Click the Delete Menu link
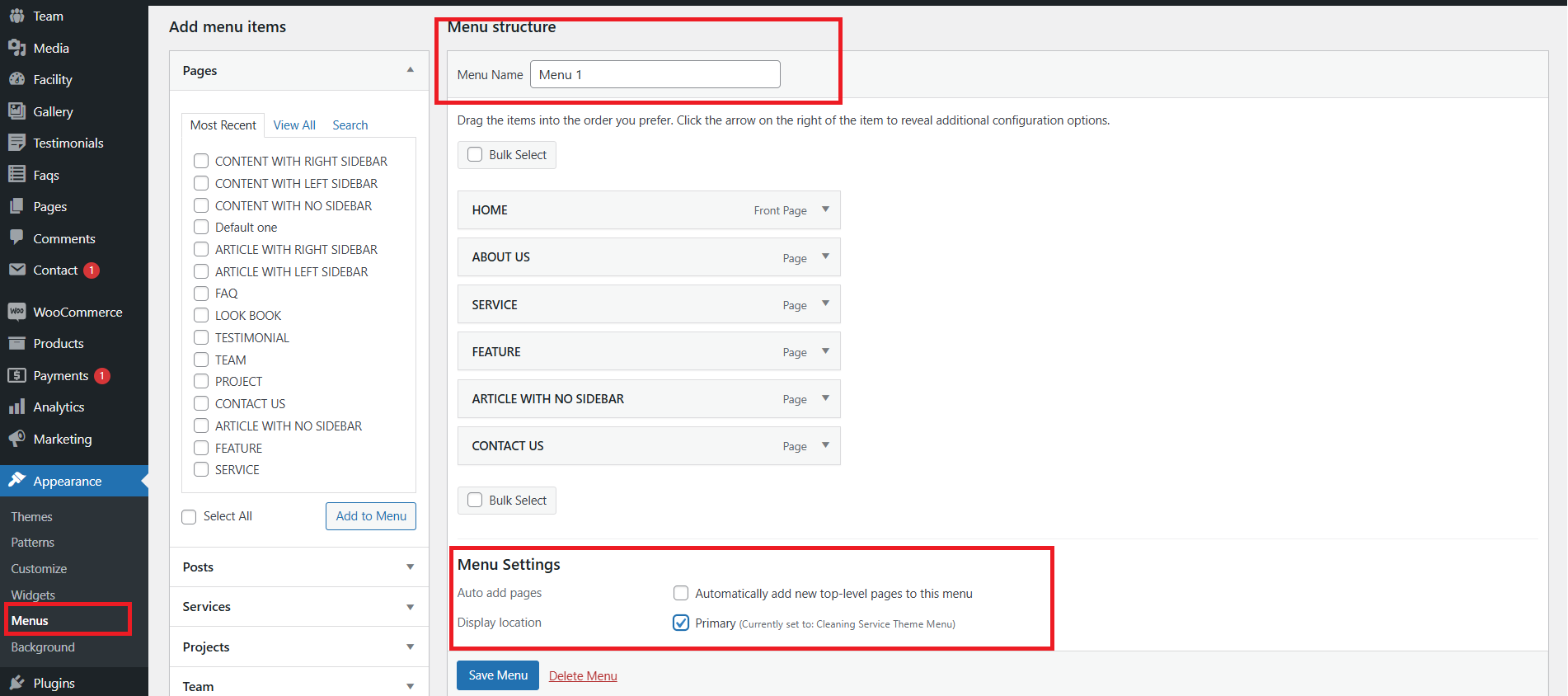This screenshot has height=696, width=1568. [583, 676]
